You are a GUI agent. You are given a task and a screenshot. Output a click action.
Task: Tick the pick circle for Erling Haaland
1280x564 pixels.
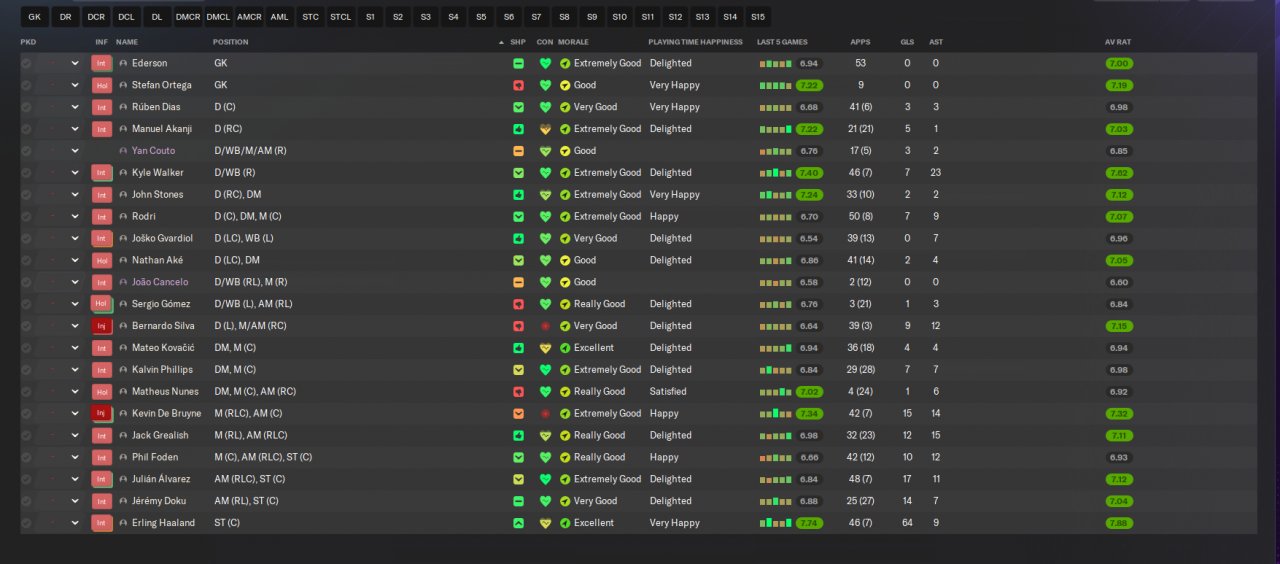click(x=26, y=523)
